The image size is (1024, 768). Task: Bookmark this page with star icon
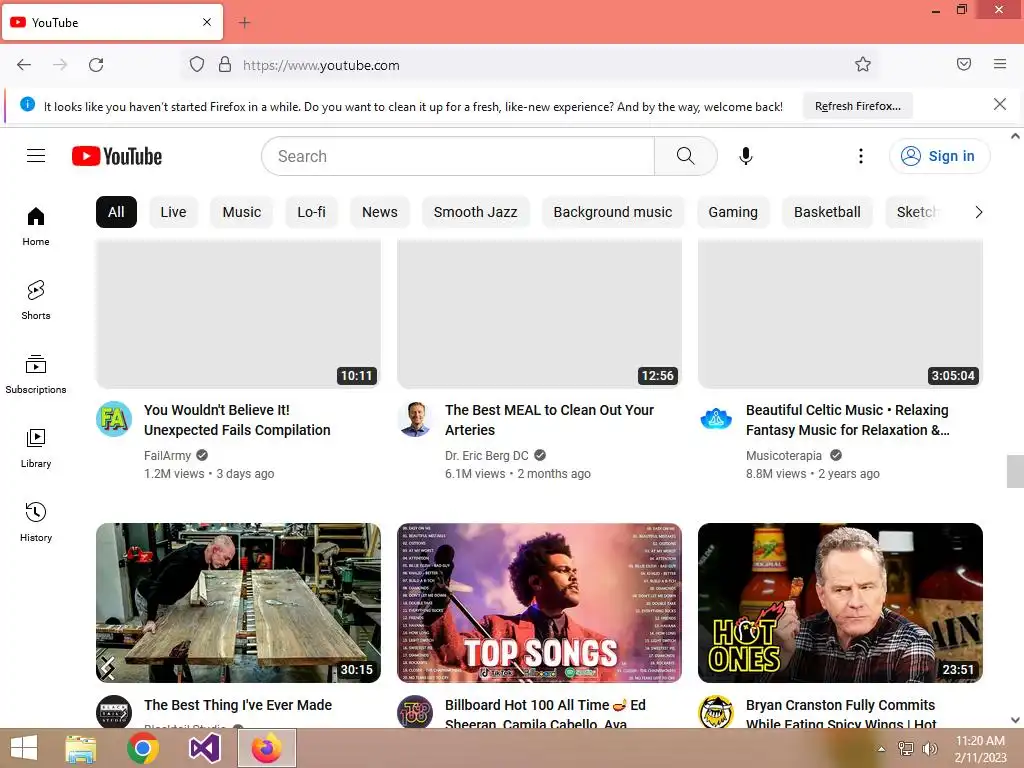[x=863, y=64]
